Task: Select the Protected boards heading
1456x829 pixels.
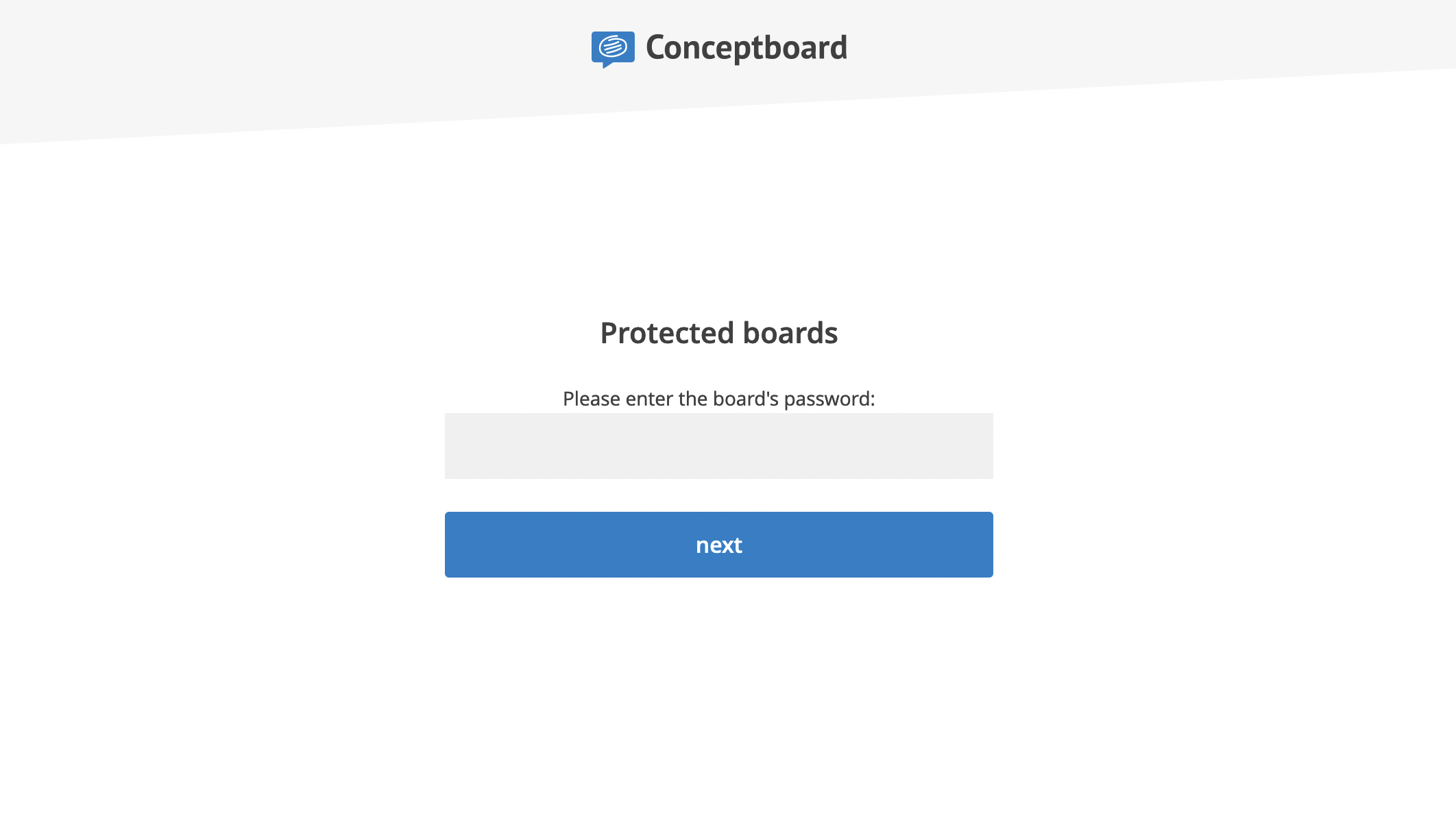Action: [718, 333]
